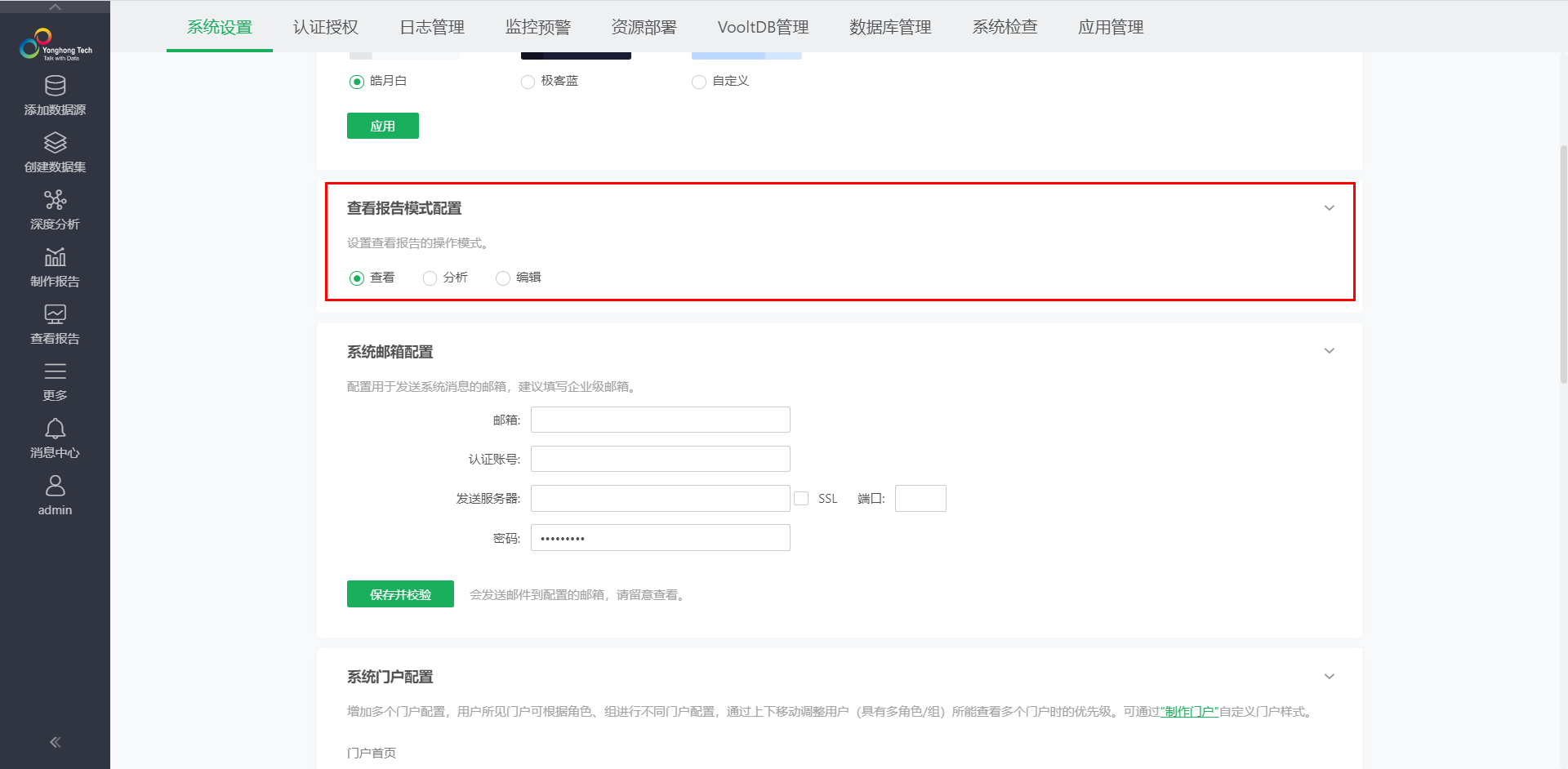Switch to 数据库管理 tab
Viewport: 1568px width, 769px height.
(890, 27)
